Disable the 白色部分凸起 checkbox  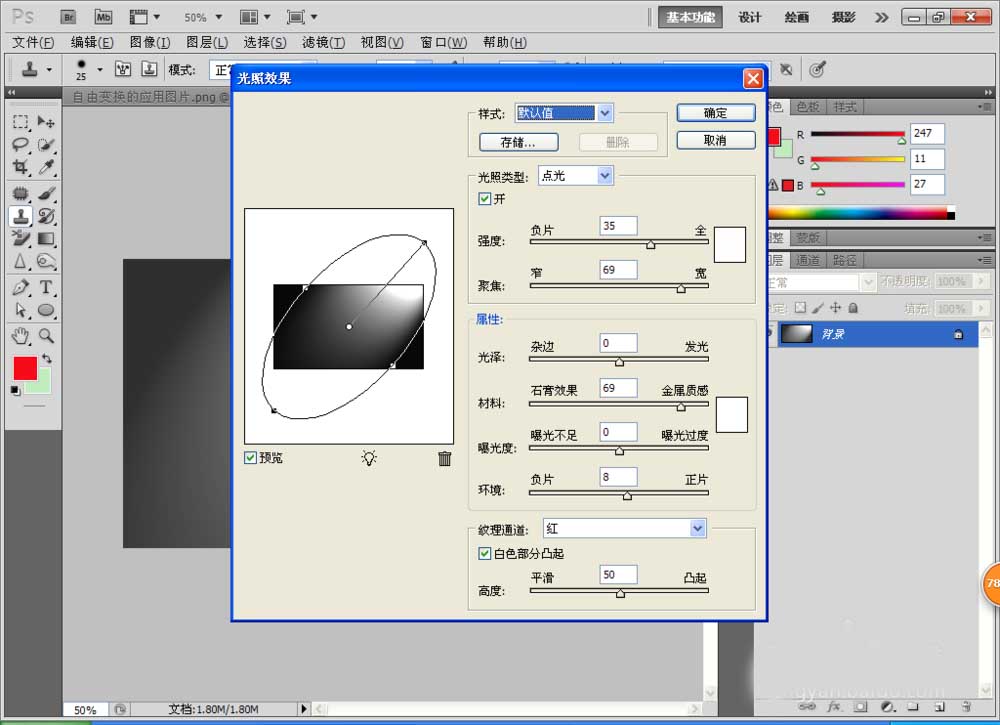point(484,553)
